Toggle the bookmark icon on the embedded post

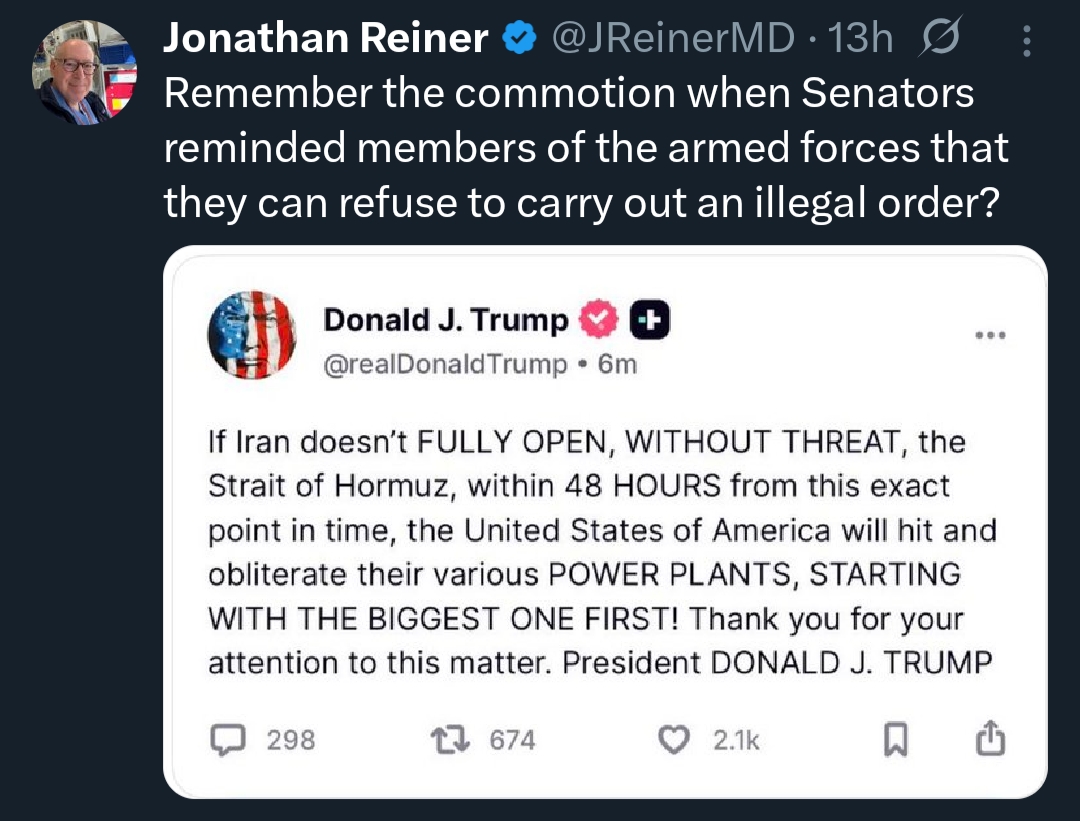[x=895, y=739]
